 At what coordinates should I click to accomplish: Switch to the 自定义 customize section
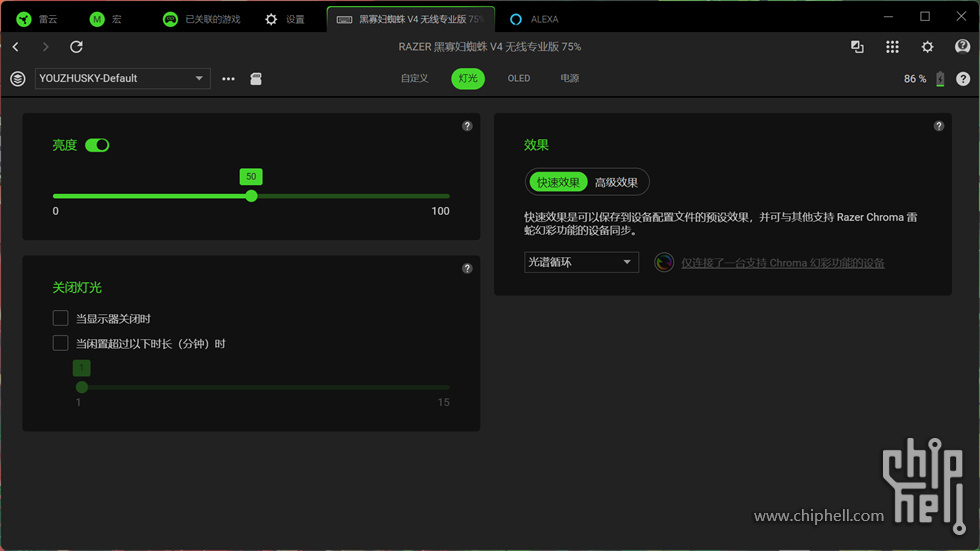tap(414, 78)
